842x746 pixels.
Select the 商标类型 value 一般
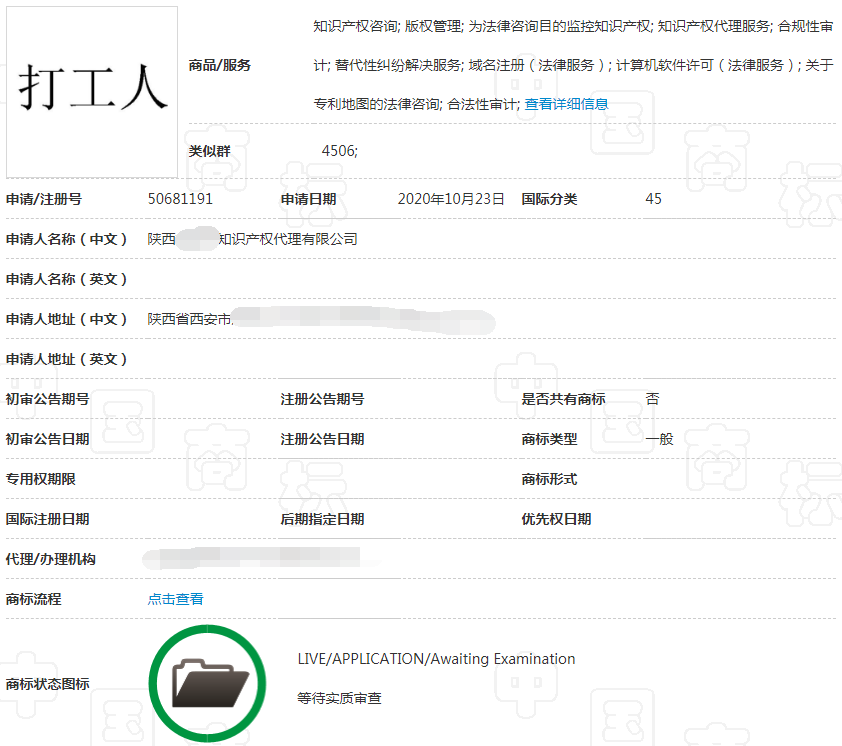(x=658, y=439)
